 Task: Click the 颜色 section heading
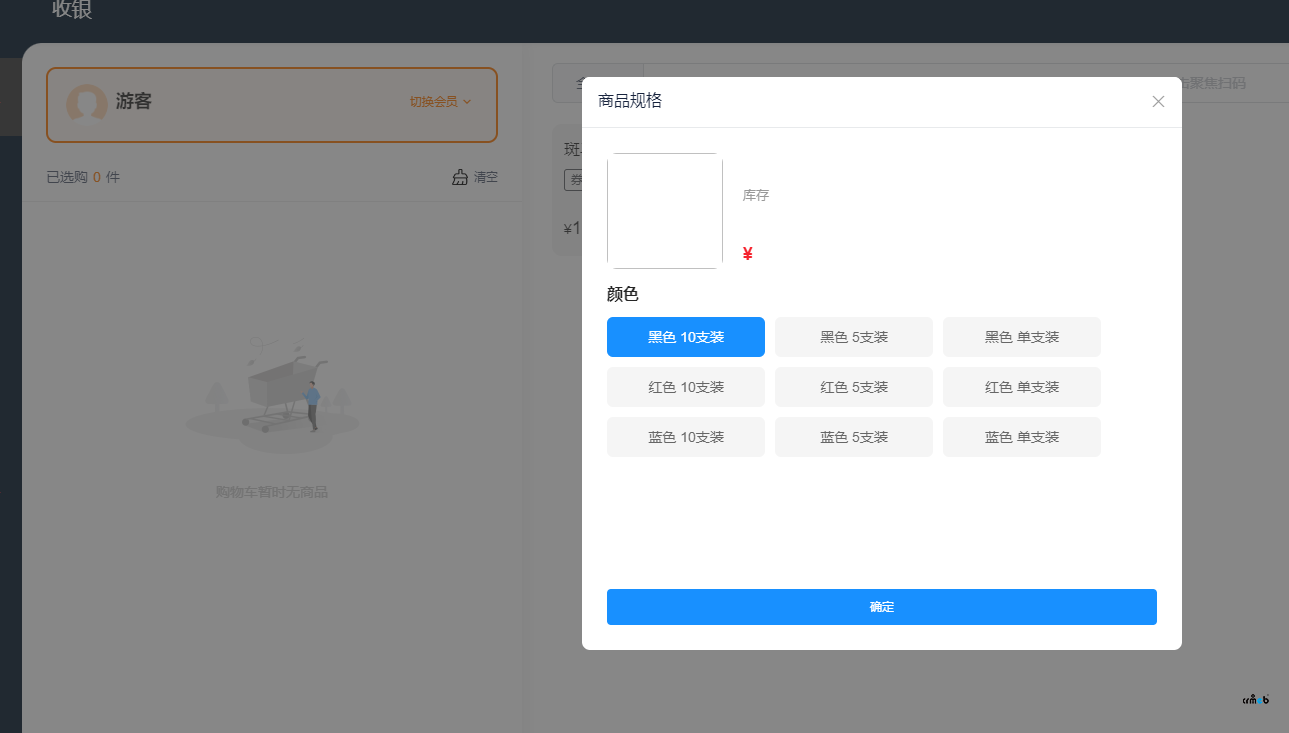pyautogui.click(x=623, y=294)
